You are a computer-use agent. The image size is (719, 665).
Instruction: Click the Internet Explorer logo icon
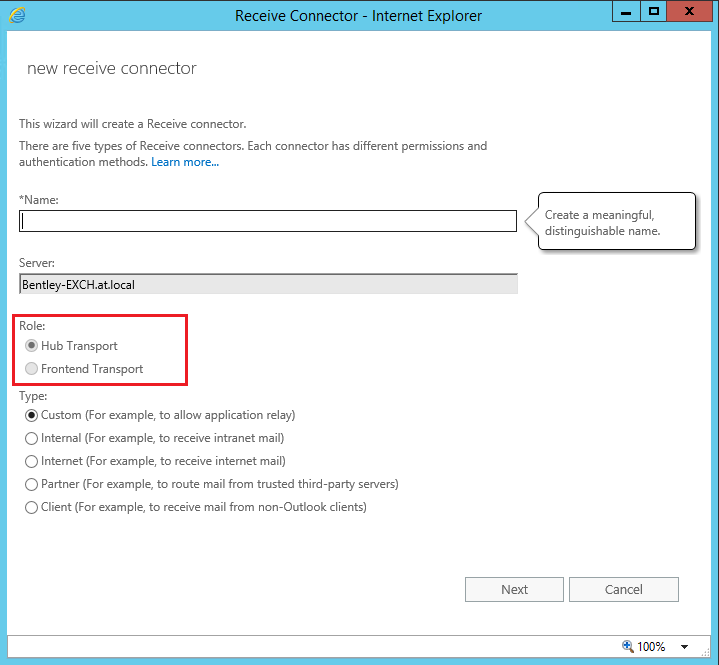[17, 16]
